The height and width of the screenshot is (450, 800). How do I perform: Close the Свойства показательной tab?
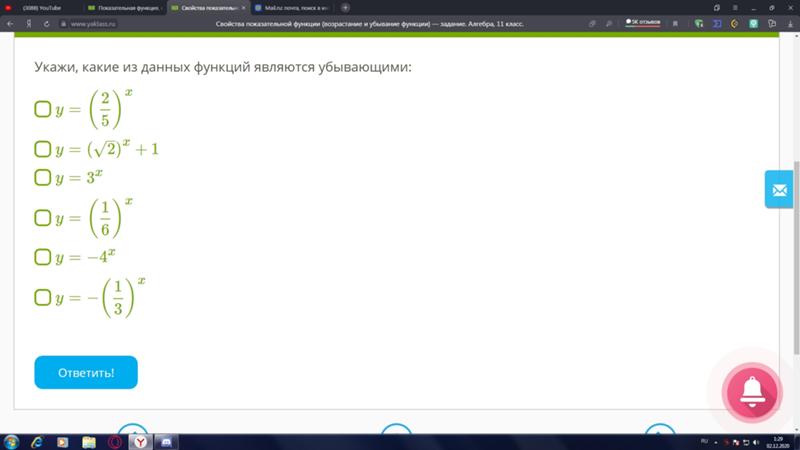(243, 8)
